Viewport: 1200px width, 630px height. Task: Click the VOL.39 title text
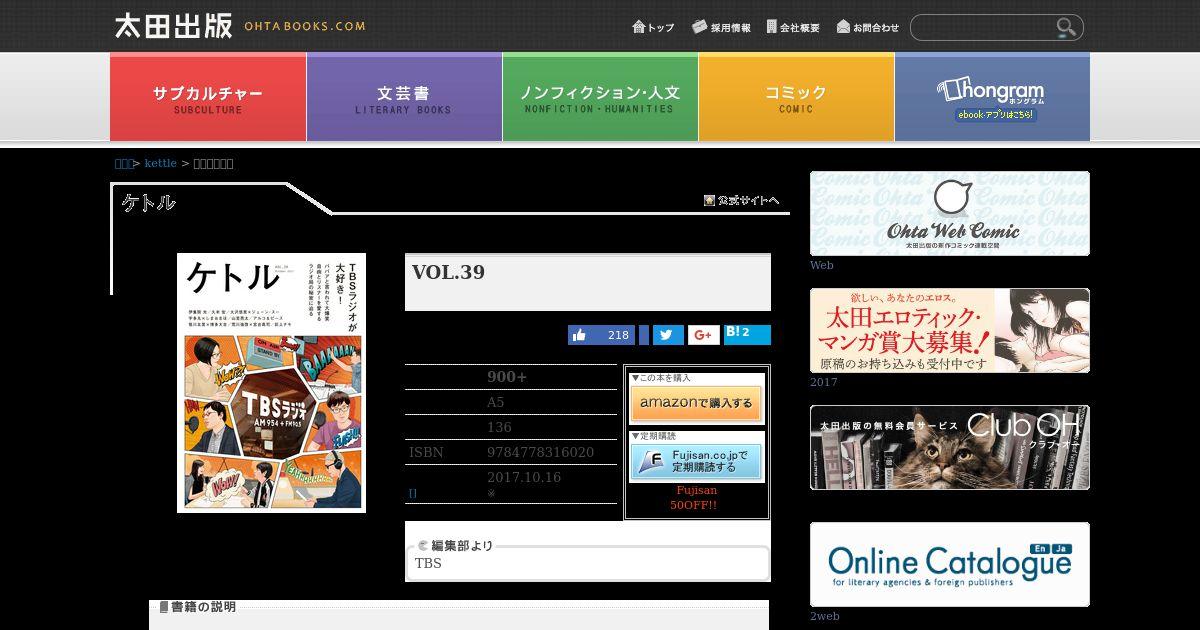(x=448, y=272)
